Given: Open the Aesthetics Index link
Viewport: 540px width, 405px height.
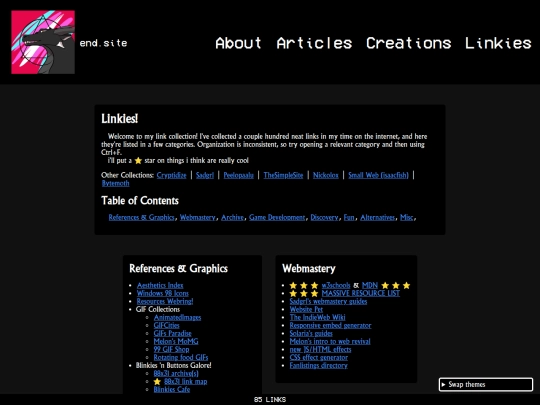Looking at the screenshot, I should pos(160,285).
